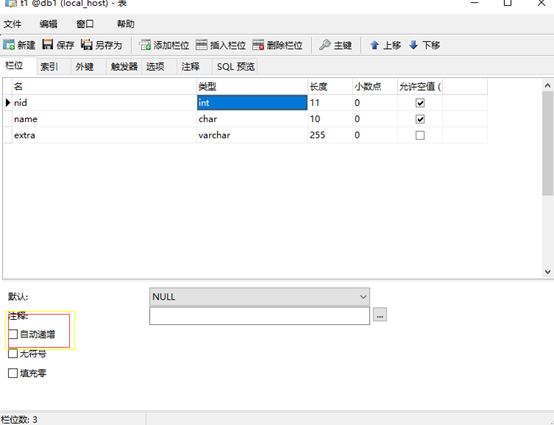554x425 pixels.
Task: Open the 文件 menu
Action: (12, 24)
